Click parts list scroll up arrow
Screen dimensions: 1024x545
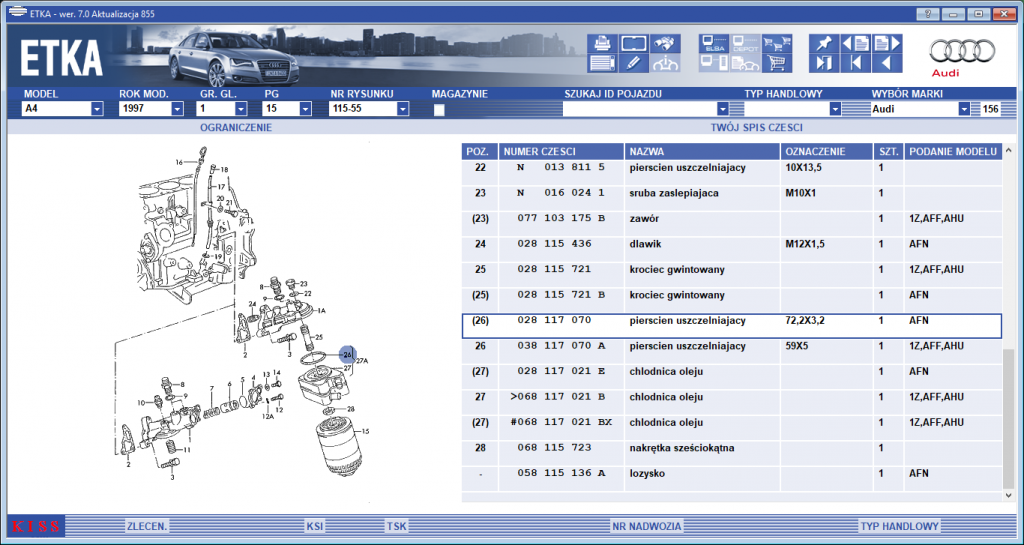click(x=1009, y=150)
